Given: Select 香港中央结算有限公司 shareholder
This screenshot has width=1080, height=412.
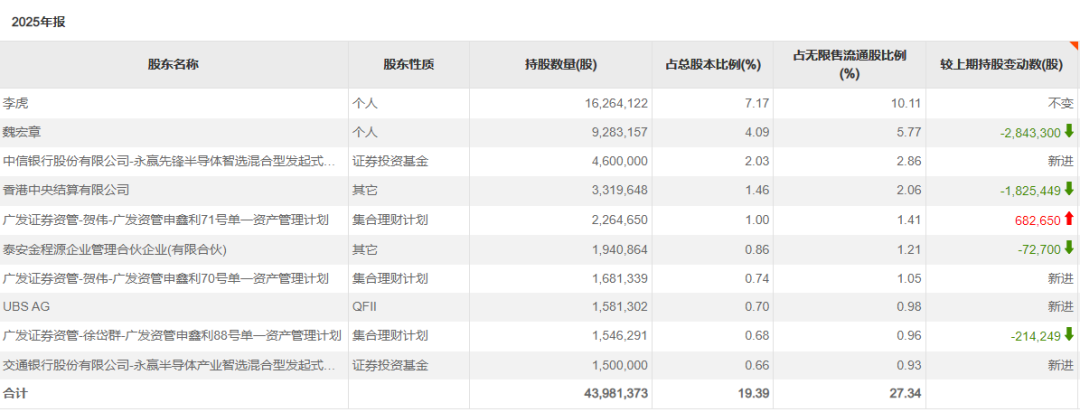Looking at the screenshot, I should [x=66, y=190].
